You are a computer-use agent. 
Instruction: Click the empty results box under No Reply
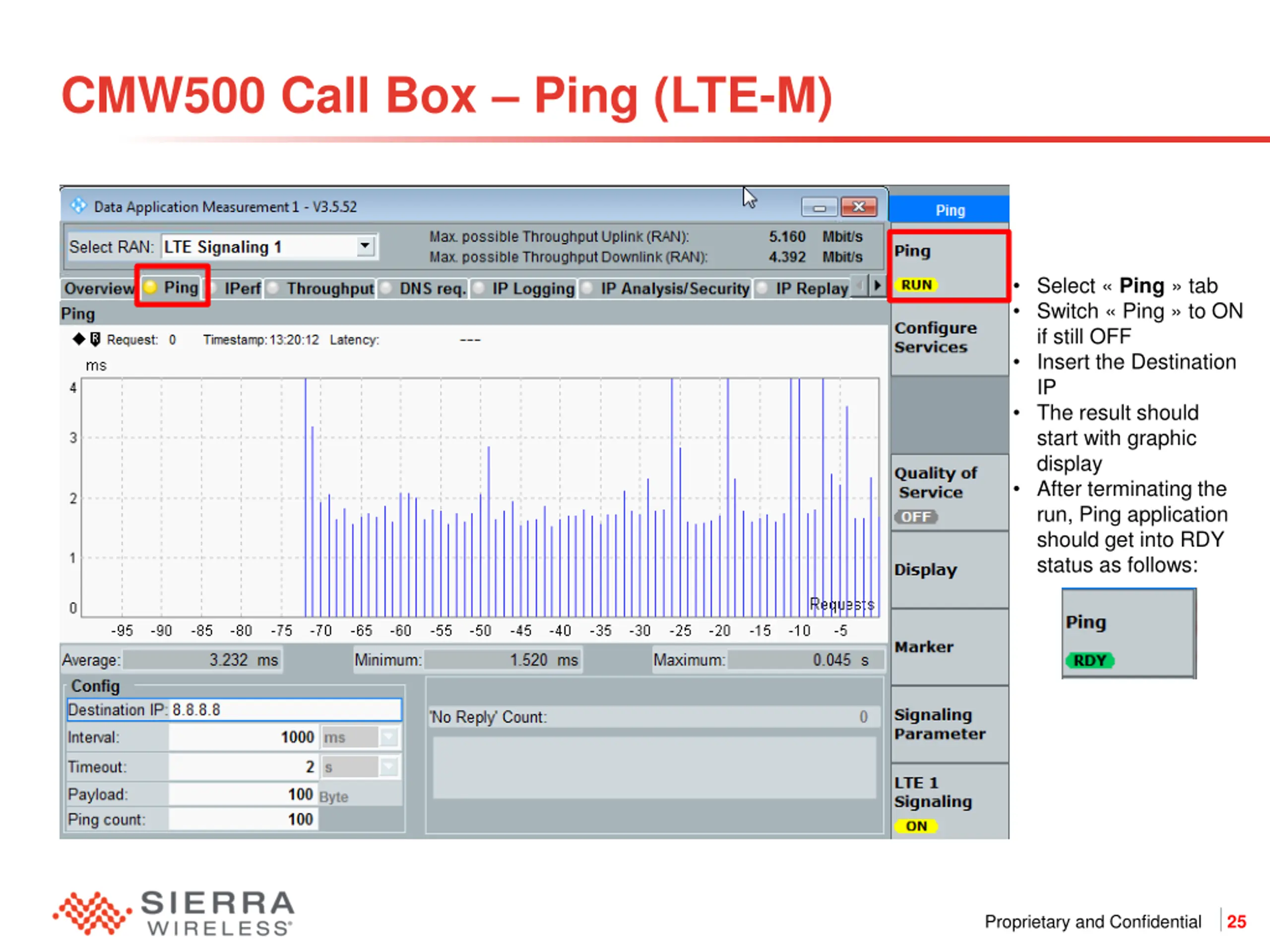click(654, 768)
